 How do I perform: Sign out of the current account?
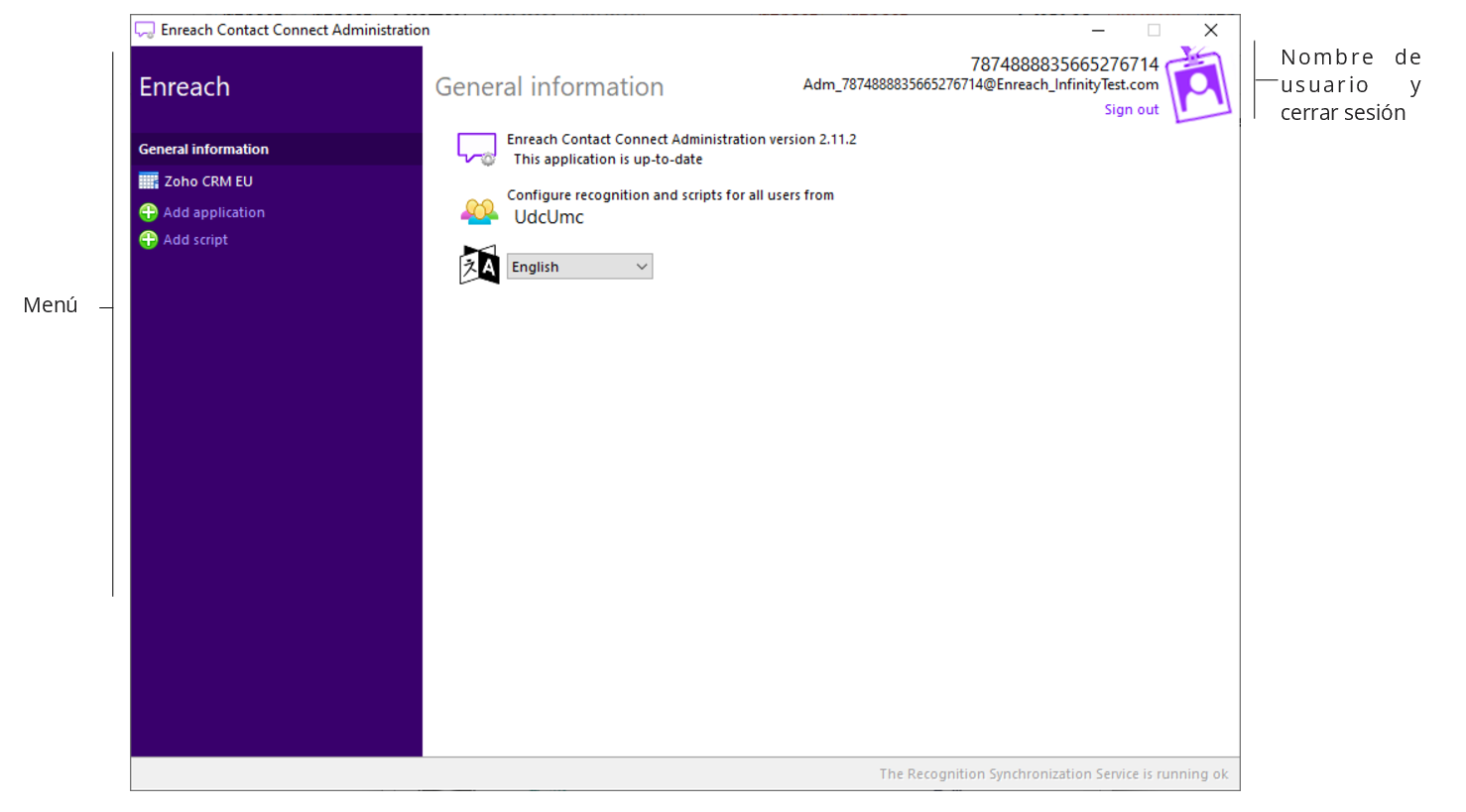point(1131,110)
